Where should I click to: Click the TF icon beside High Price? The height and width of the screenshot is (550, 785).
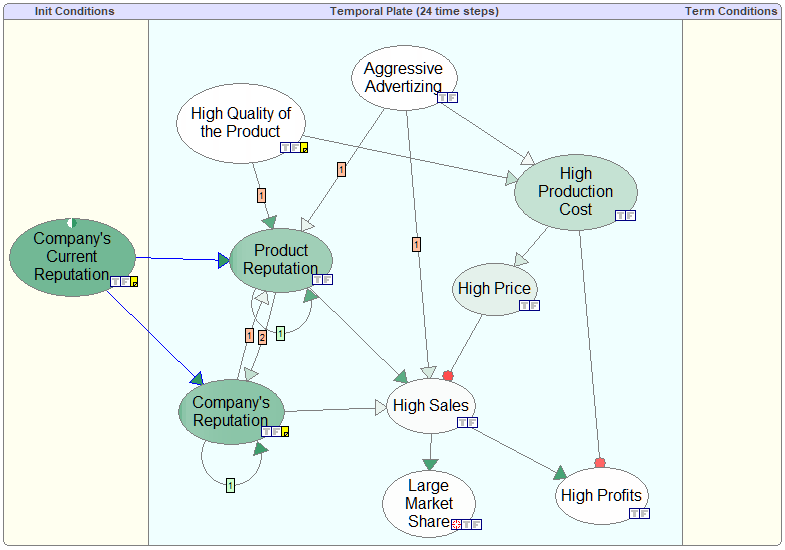coord(529,305)
